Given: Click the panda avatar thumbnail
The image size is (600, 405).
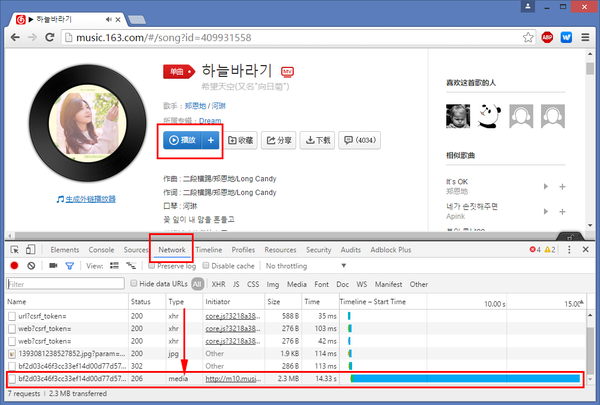Looking at the screenshot, I should click(x=489, y=116).
